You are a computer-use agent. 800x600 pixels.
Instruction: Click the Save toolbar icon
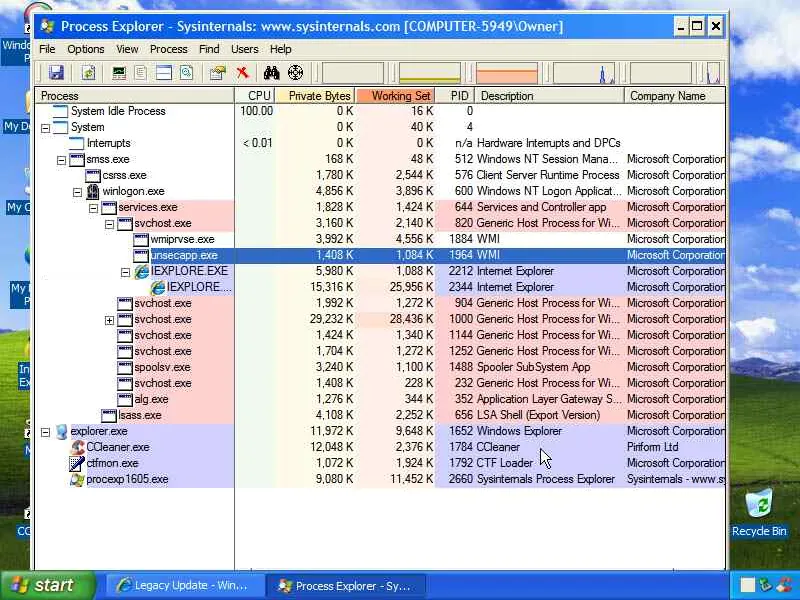tap(56, 73)
